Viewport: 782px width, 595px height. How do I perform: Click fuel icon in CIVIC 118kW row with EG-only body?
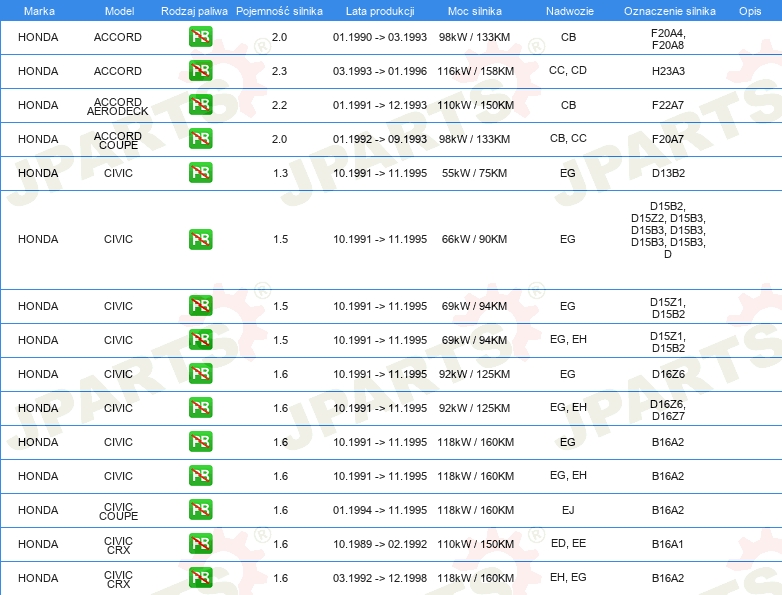[x=200, y=442]
